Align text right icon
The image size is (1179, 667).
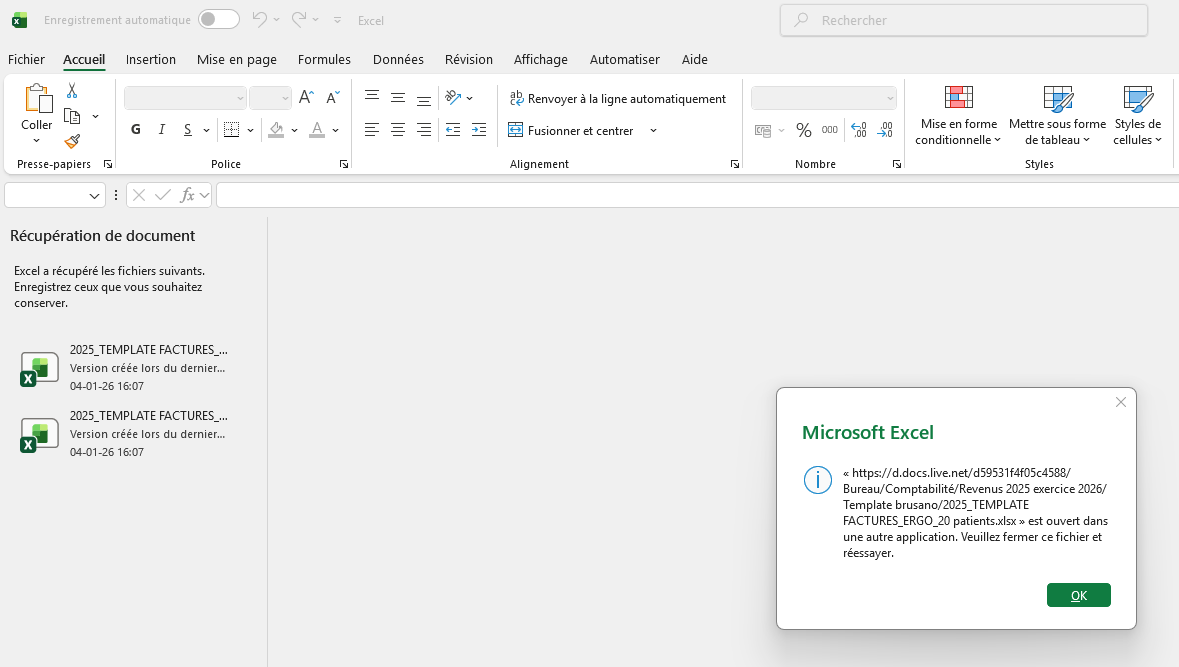pos(423,130)
